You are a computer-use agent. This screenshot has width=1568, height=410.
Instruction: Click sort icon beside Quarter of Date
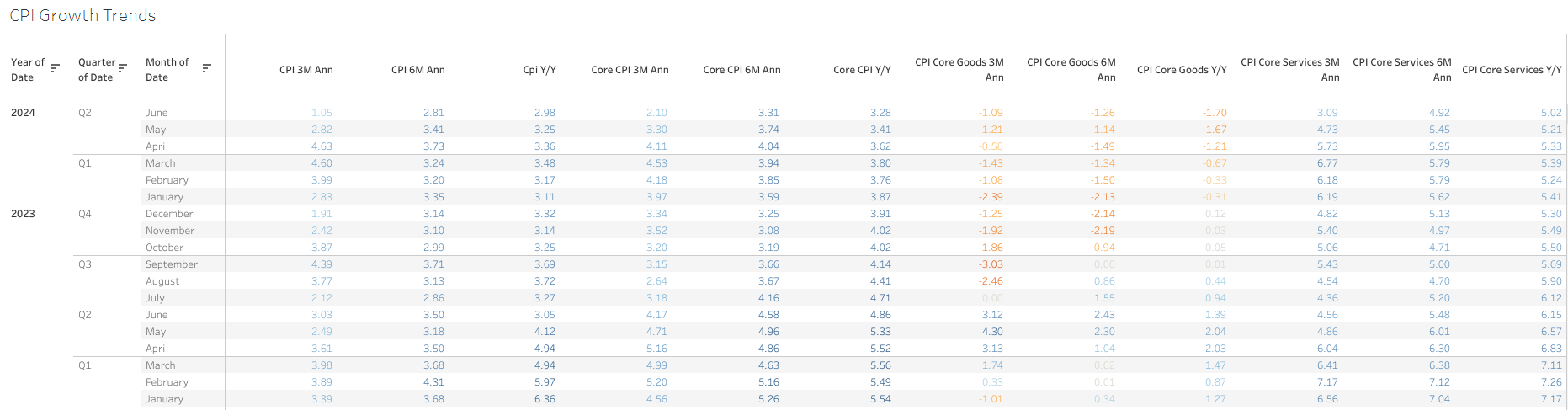(123, 68)
